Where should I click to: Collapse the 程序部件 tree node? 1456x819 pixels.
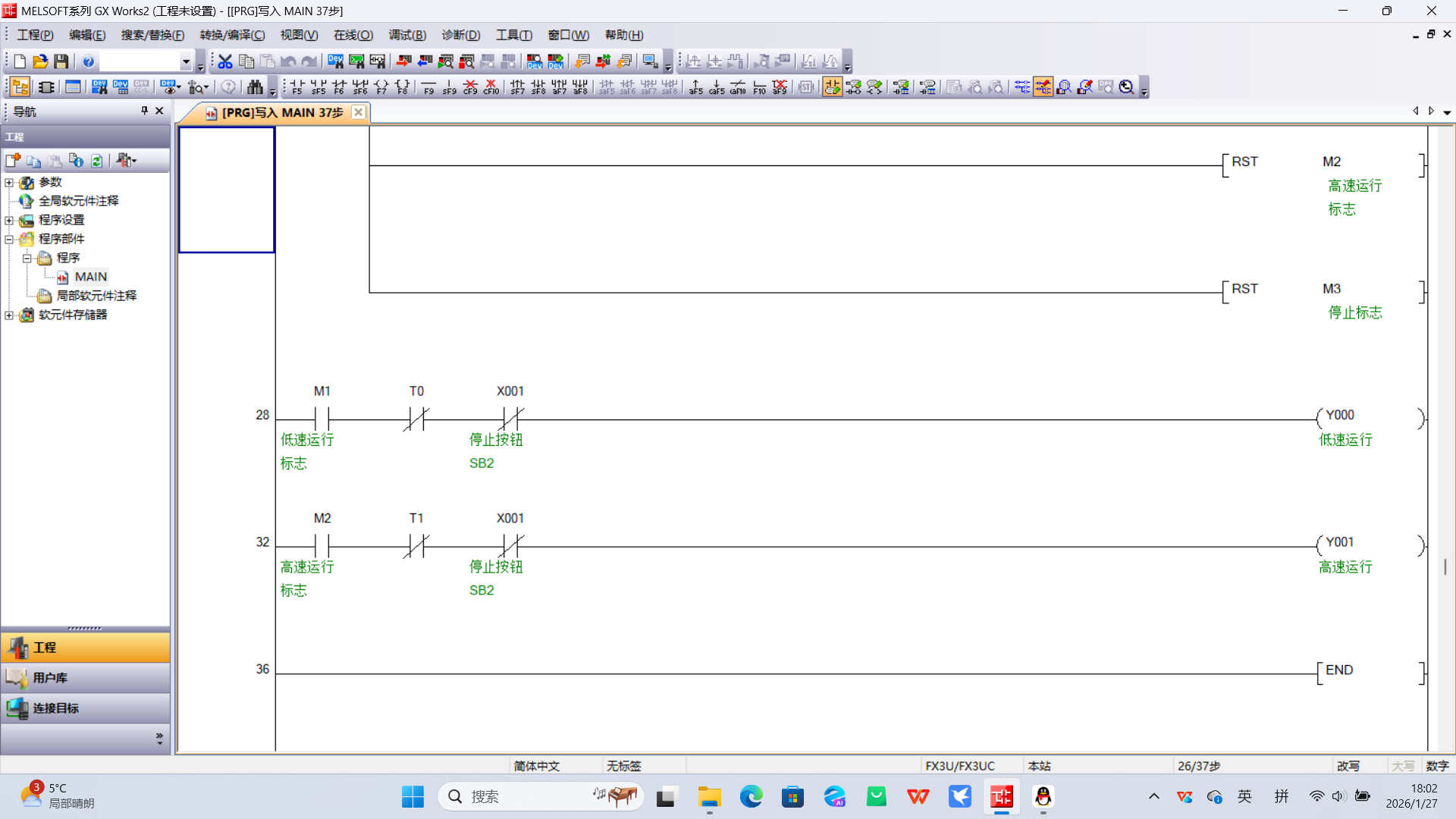[x=9, y=240]
